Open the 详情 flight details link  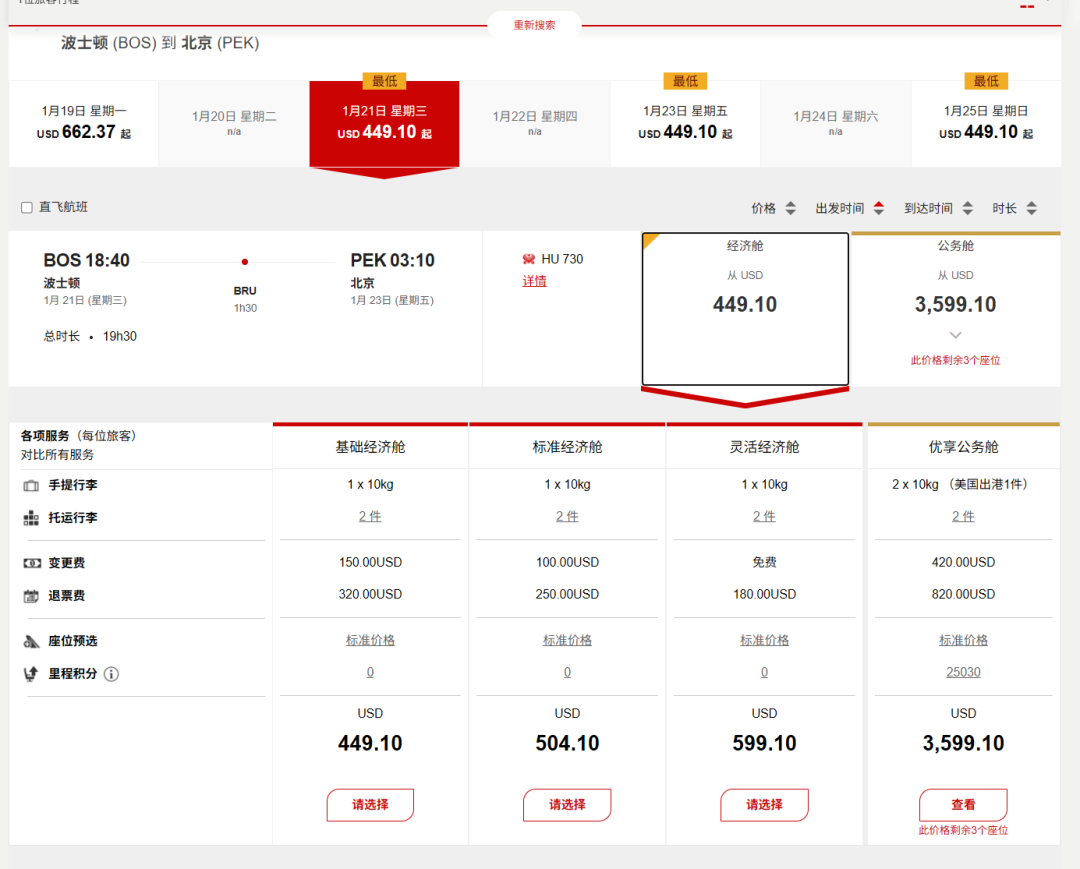pyautogui.click(x=534, y=281)
